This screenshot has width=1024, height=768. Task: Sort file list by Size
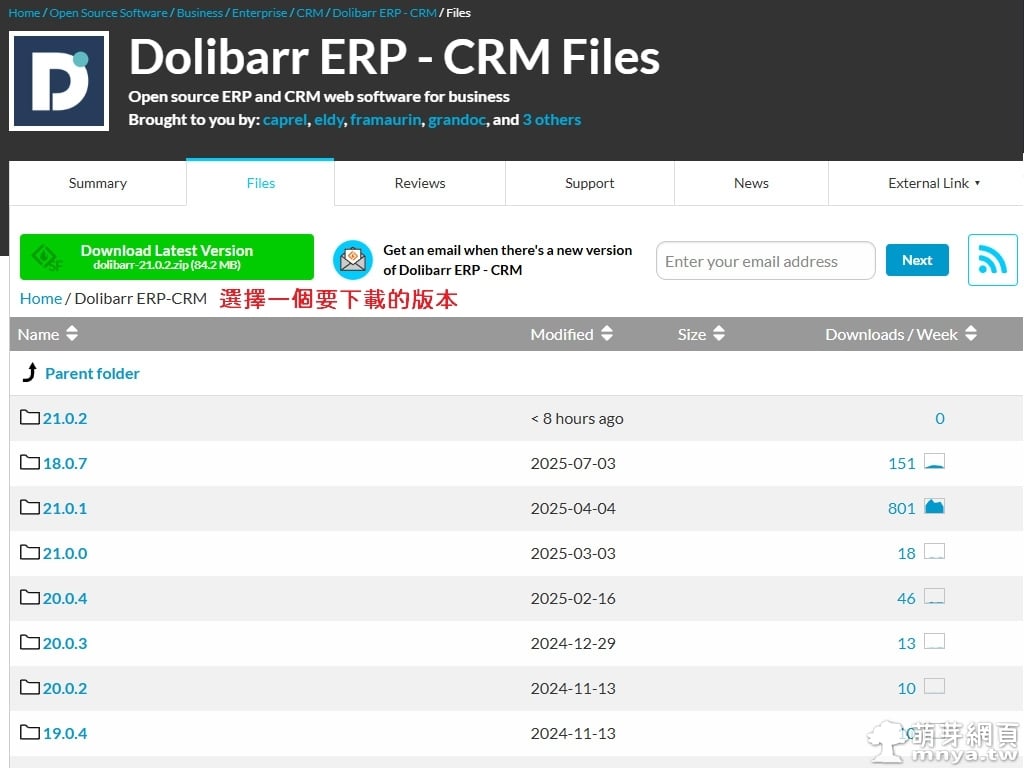(700, 334)
